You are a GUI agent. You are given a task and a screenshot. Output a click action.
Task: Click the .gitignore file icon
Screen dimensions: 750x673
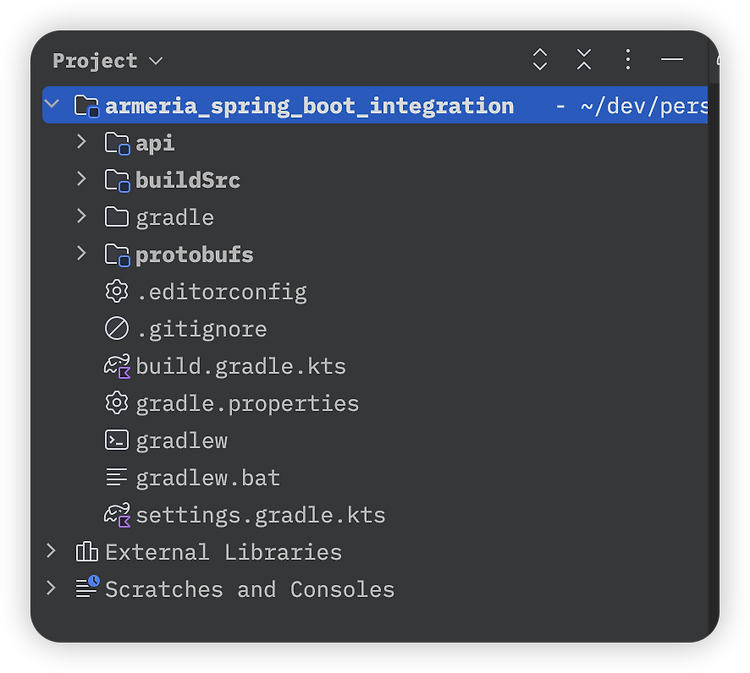point(117,329)
